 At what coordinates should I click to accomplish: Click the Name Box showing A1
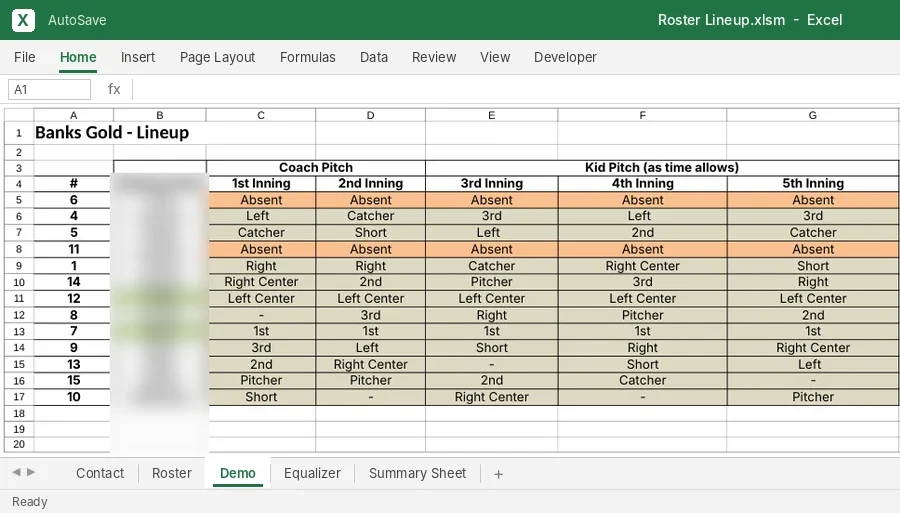(x=49, y=90)
